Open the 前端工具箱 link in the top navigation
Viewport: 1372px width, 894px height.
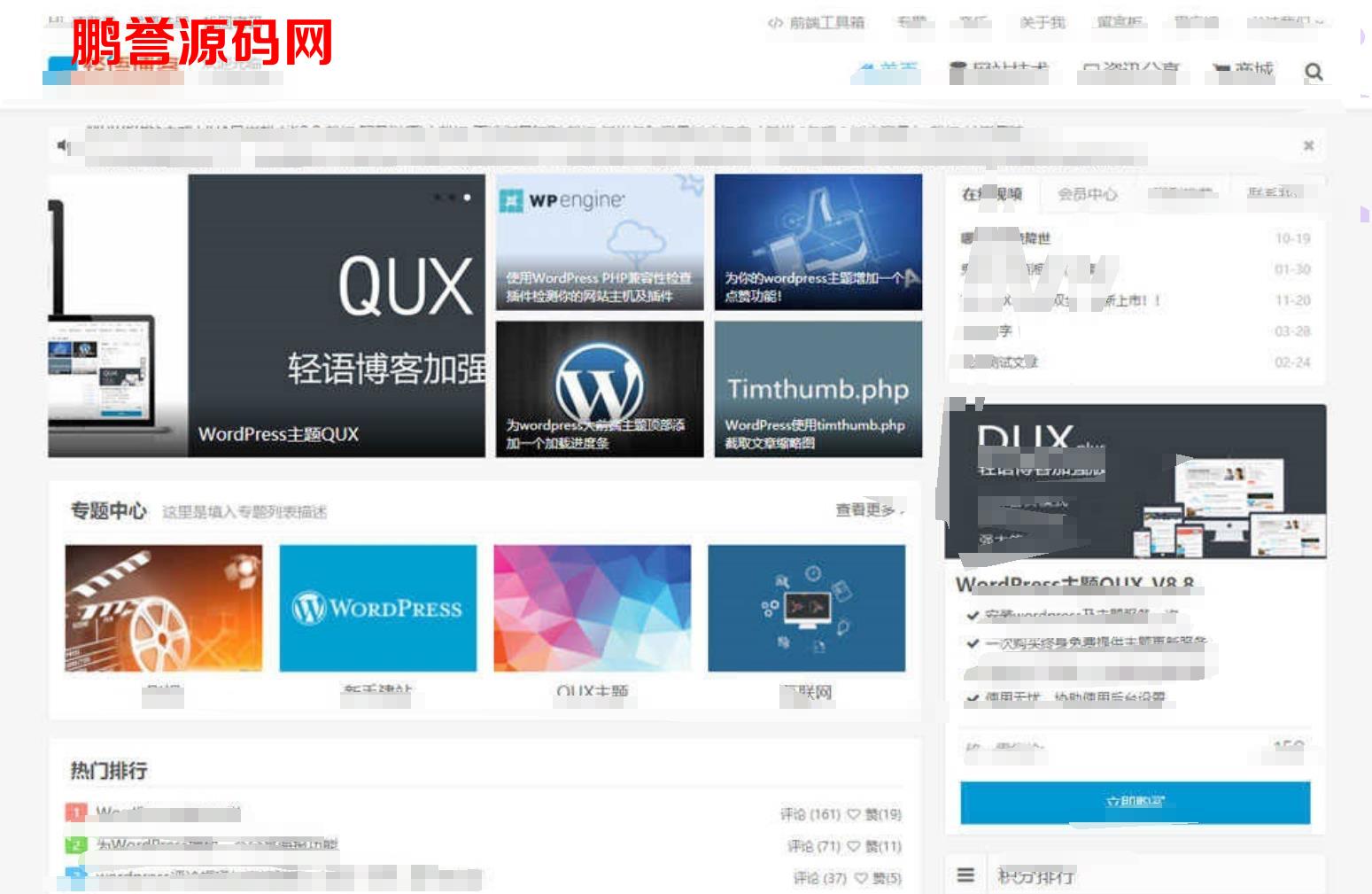[817, 22]
